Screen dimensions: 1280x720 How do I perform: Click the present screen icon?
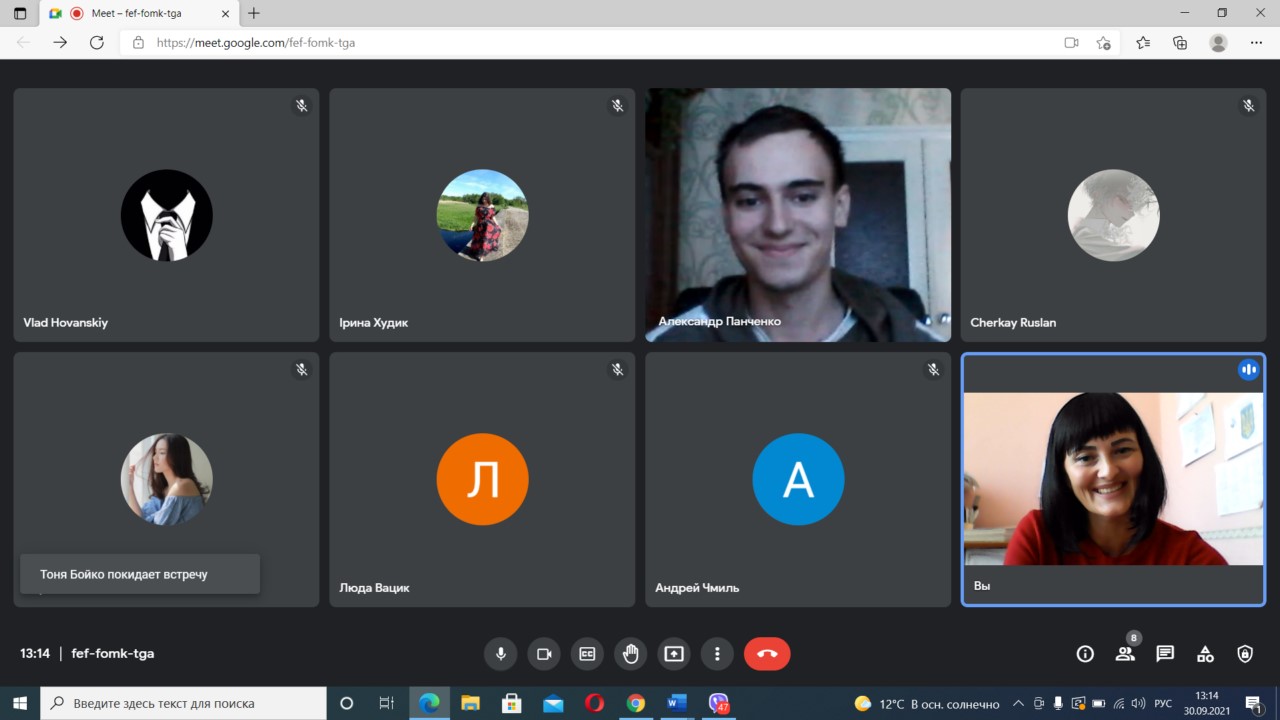click(x=674, y=654)
